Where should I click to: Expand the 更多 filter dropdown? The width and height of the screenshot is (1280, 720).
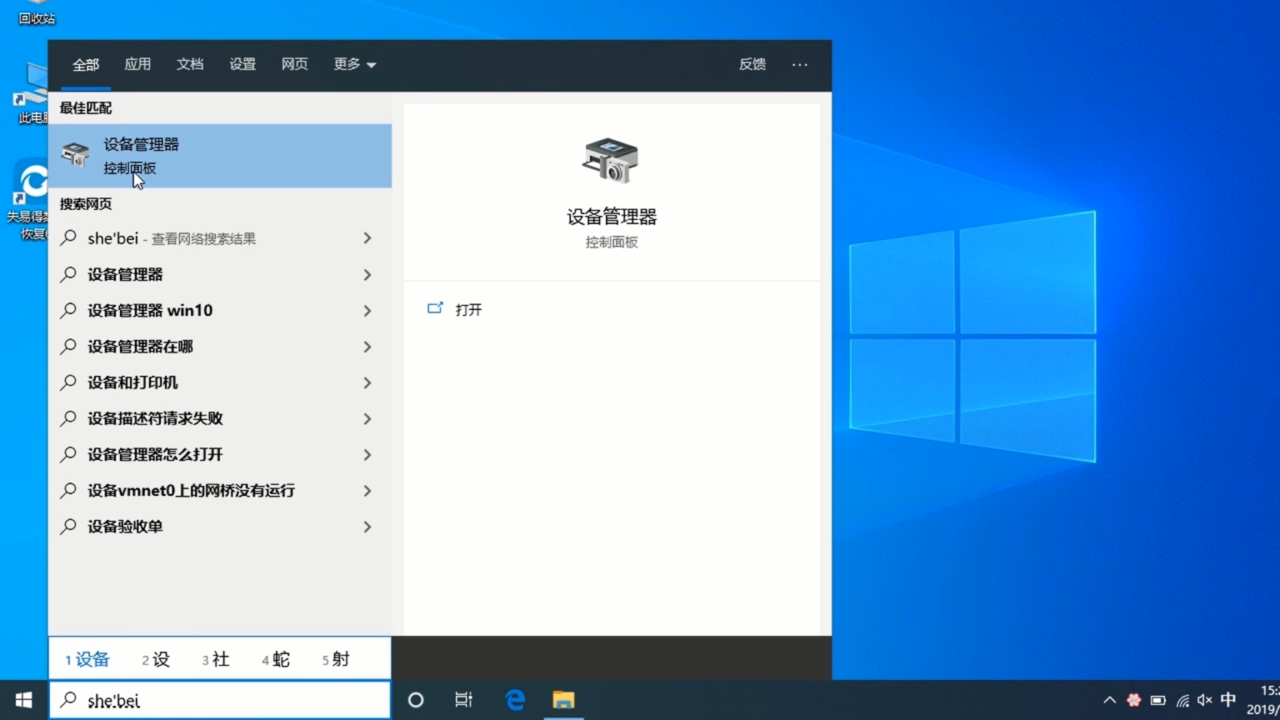(353, 64)
